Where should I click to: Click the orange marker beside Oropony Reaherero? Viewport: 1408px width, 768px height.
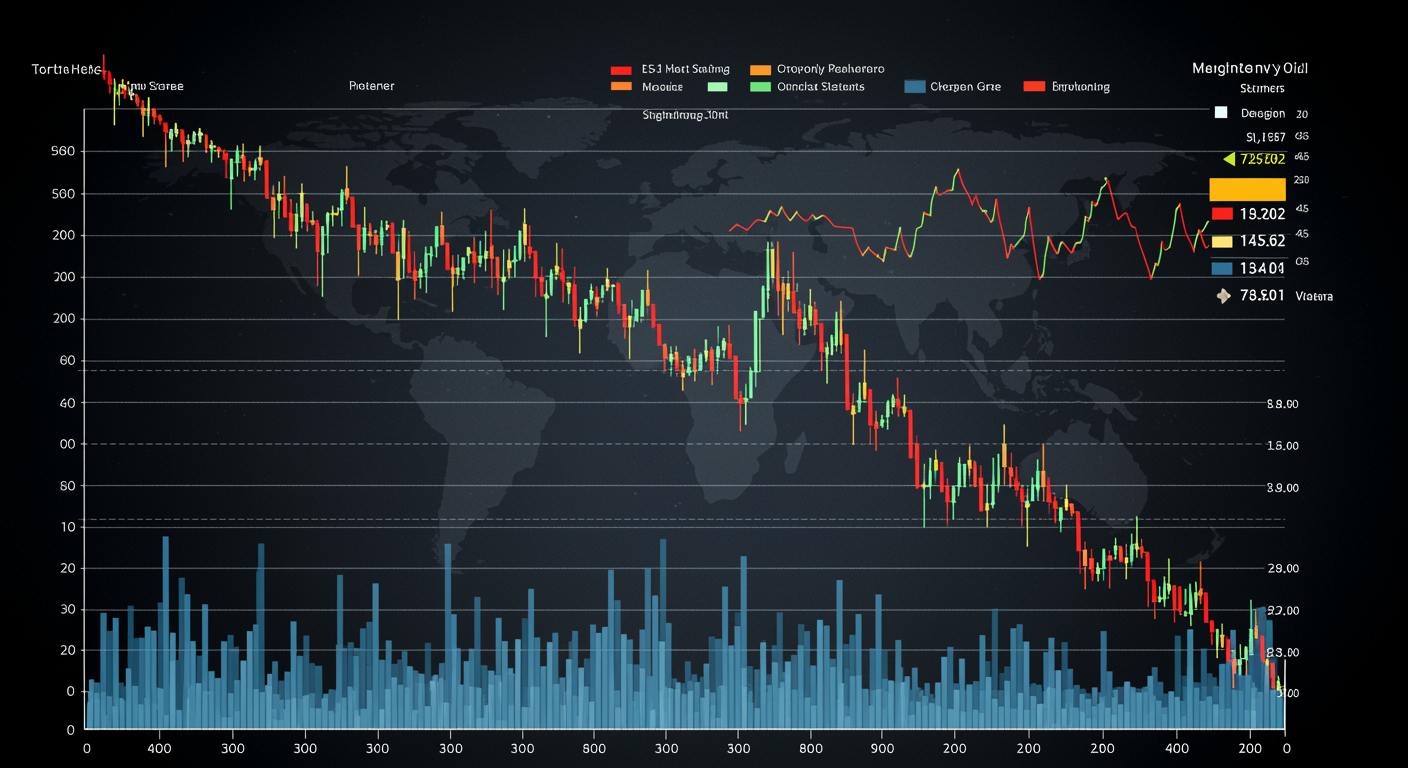click(760, 70)
